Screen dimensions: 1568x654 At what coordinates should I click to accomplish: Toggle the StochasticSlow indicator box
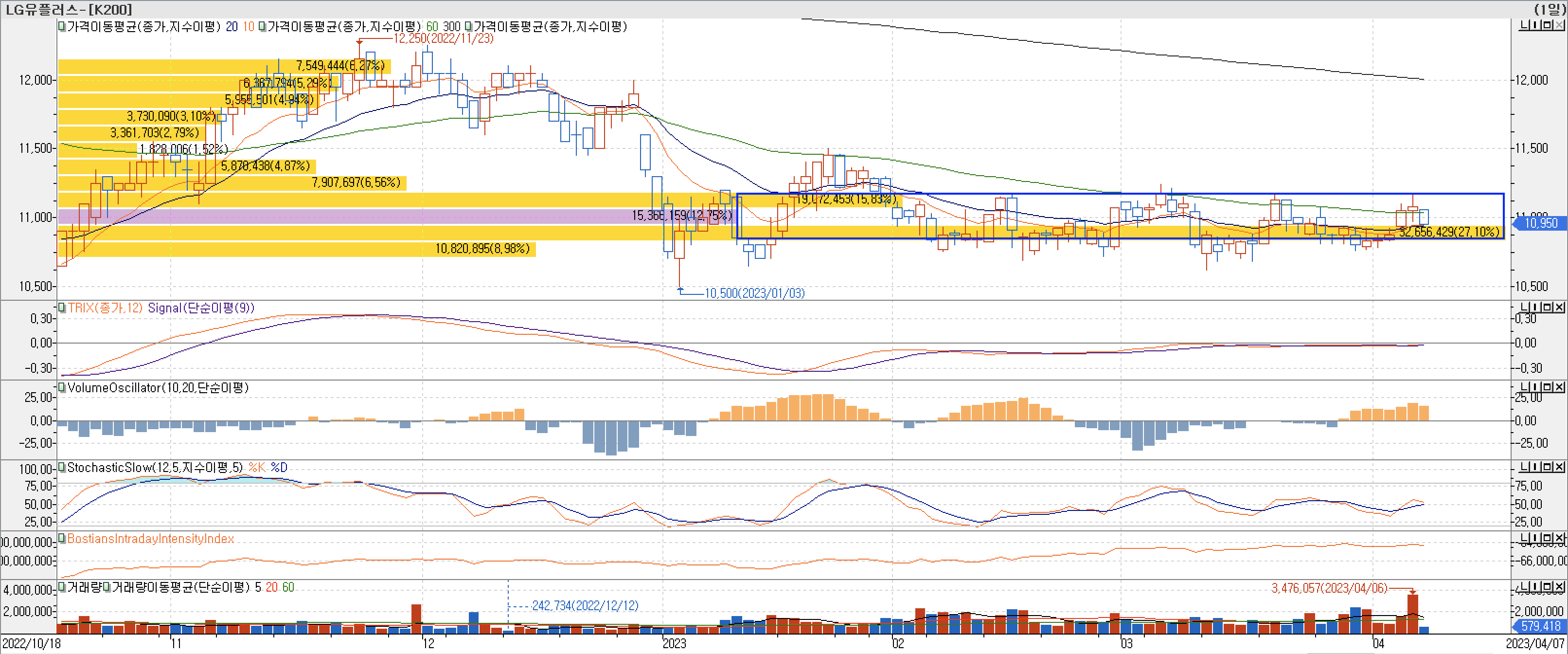point(61,467)
